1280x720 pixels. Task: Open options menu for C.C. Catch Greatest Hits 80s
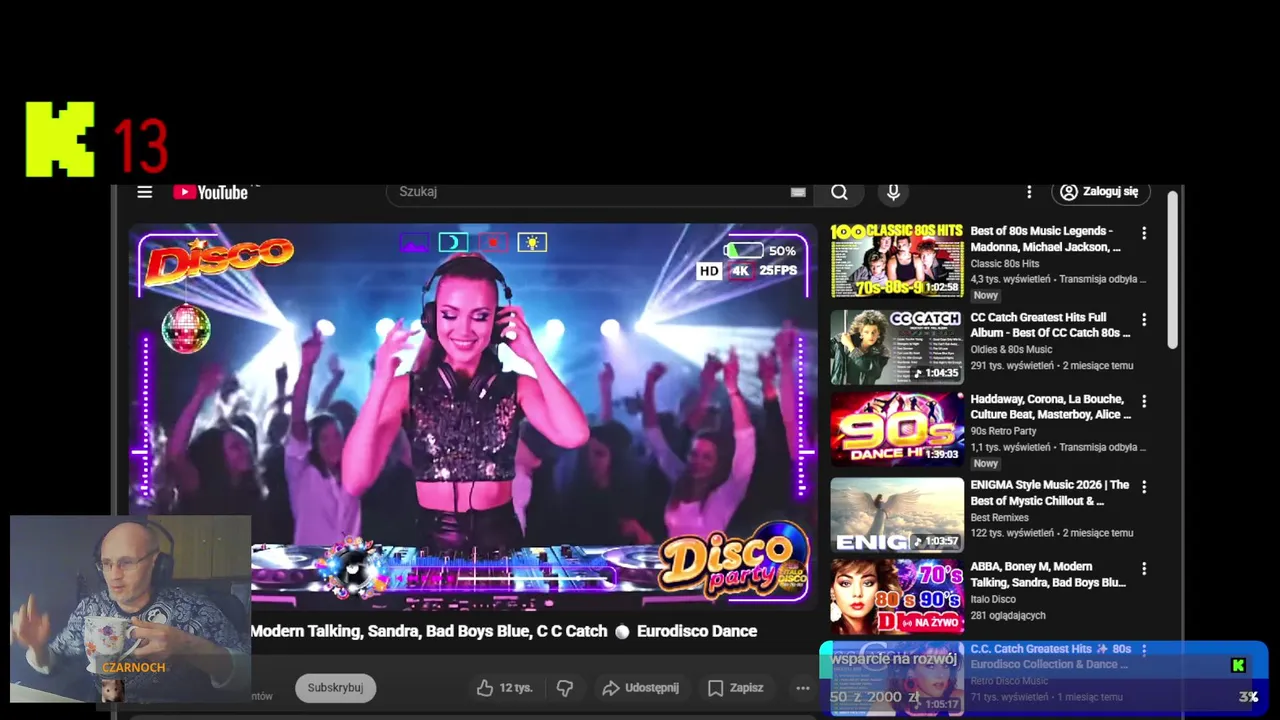coord(1144,650)
